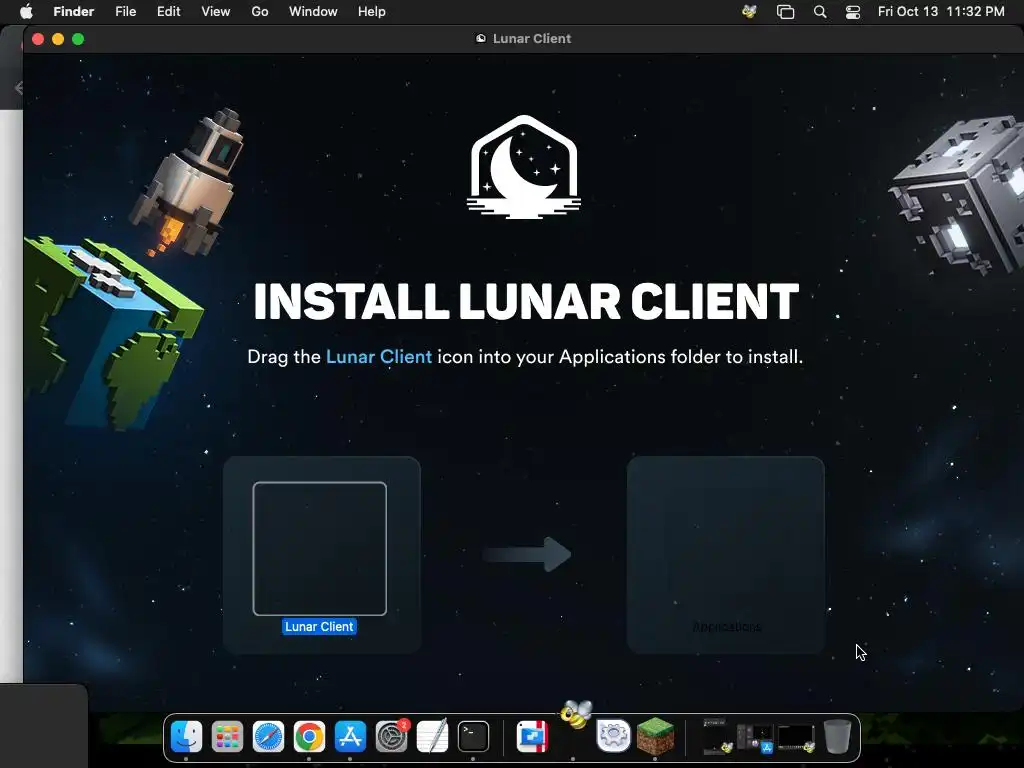Open the View menu
Image resolution: width=1024 pixels, height=768 pixels.
pos(216,12)
